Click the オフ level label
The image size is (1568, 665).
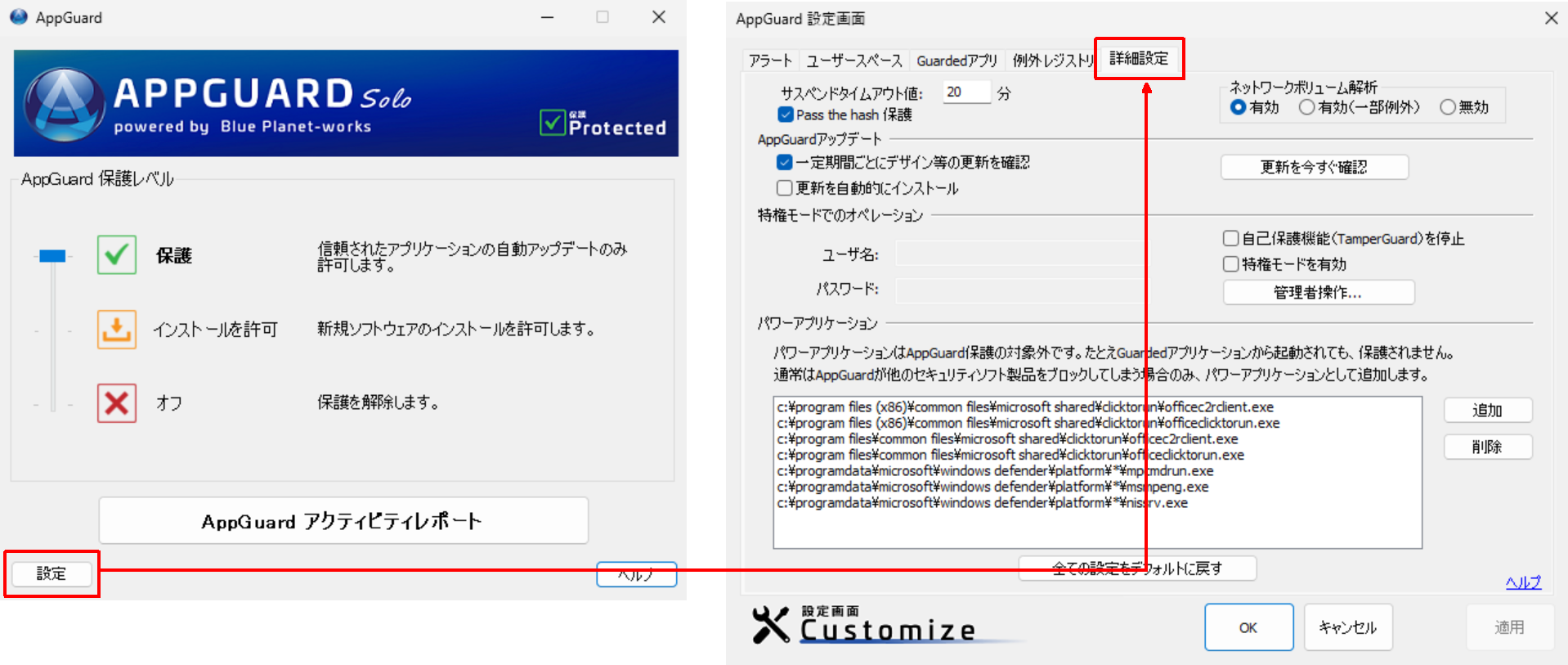169,403
